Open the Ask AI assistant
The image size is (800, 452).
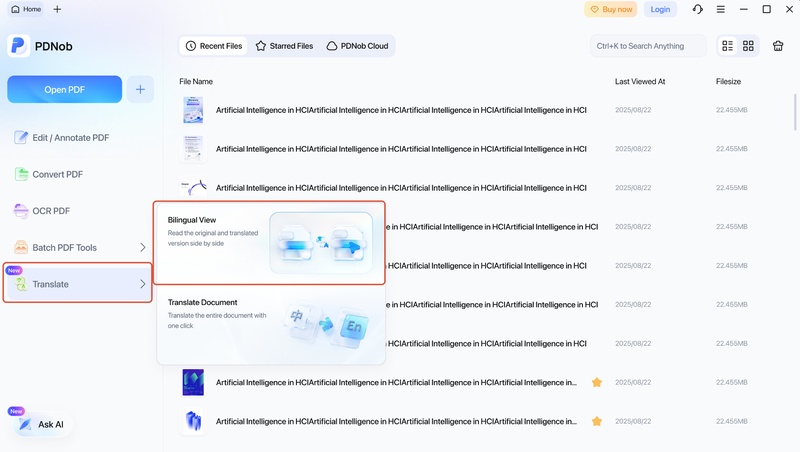[41, 424]
